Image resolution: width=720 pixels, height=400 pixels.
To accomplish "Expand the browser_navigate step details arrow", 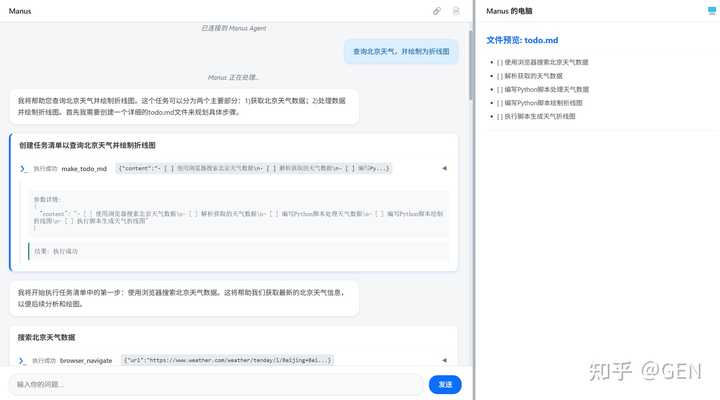I will (x=444, y=361).
